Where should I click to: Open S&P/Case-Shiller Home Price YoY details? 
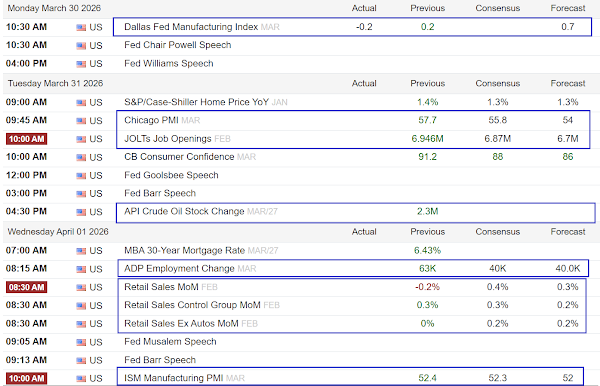tap(196, 102)
